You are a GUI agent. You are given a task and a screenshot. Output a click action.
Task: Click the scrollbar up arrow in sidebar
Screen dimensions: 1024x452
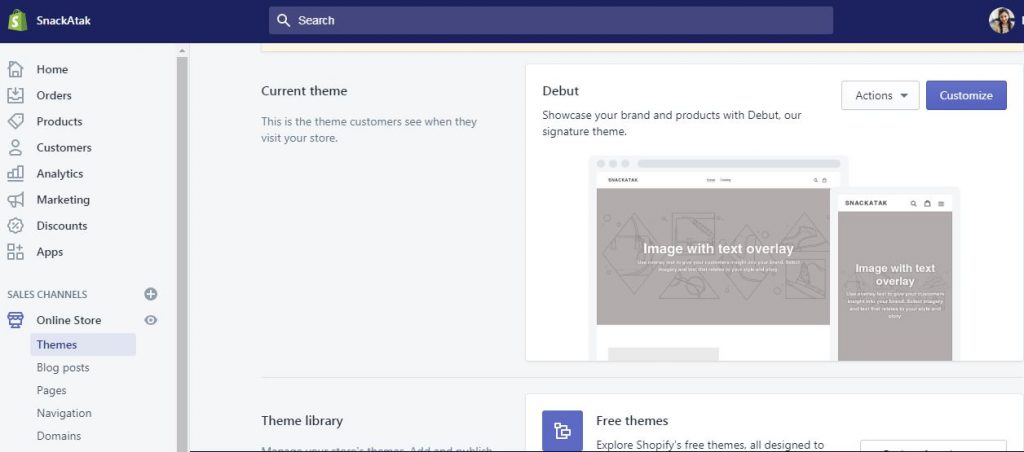tap(182, 50)
